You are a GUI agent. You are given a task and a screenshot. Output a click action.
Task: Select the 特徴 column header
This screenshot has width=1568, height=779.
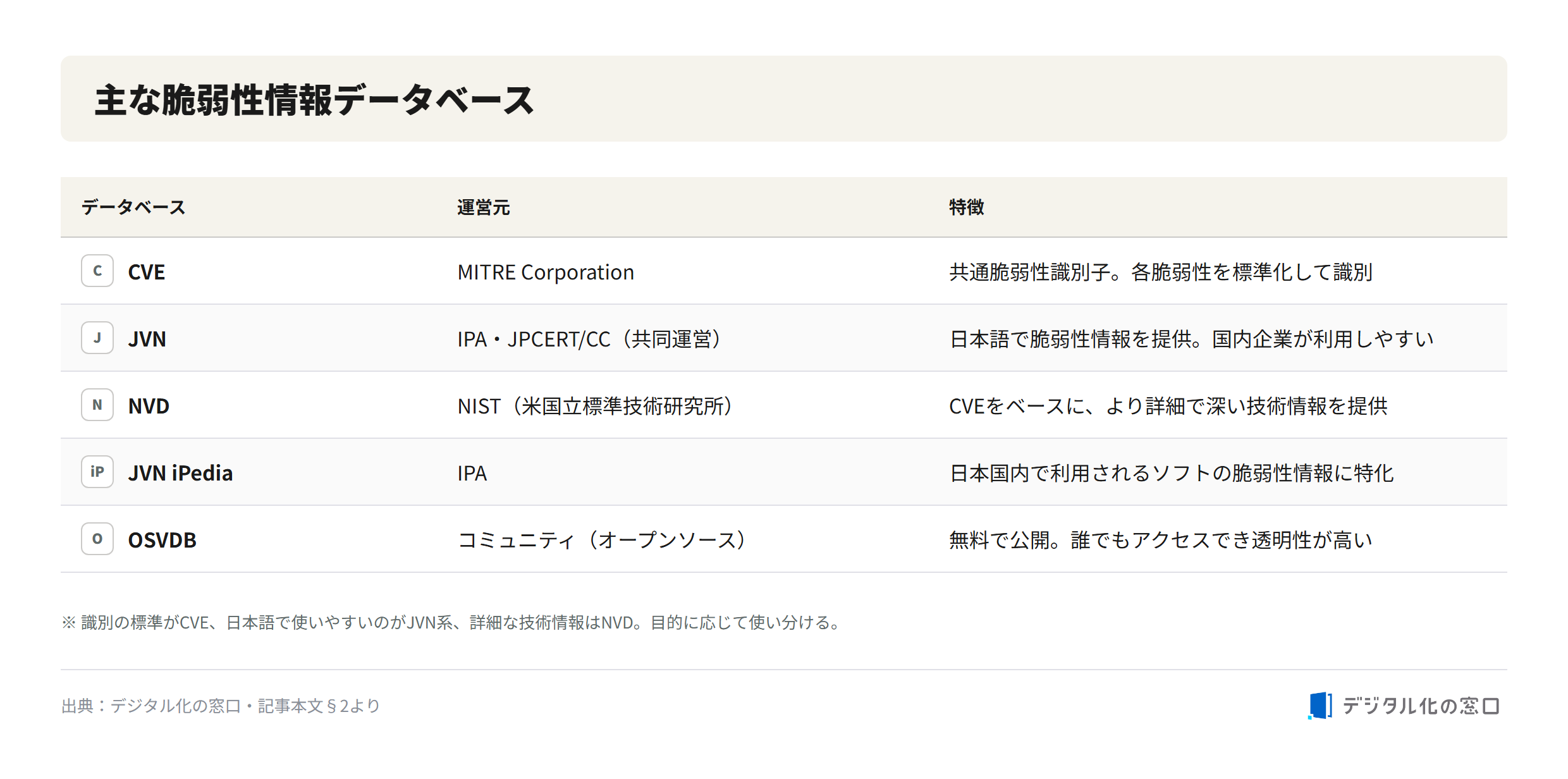click(967, 207)
